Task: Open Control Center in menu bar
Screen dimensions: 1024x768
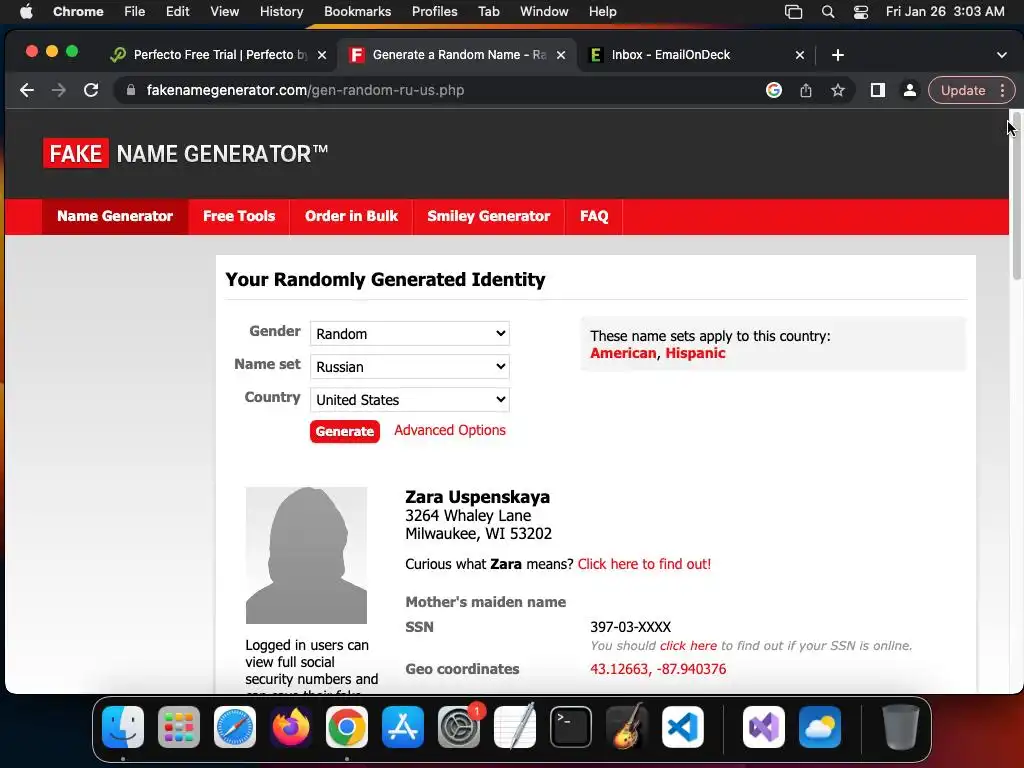Action: pyautogui.click(x=861, y=11)
